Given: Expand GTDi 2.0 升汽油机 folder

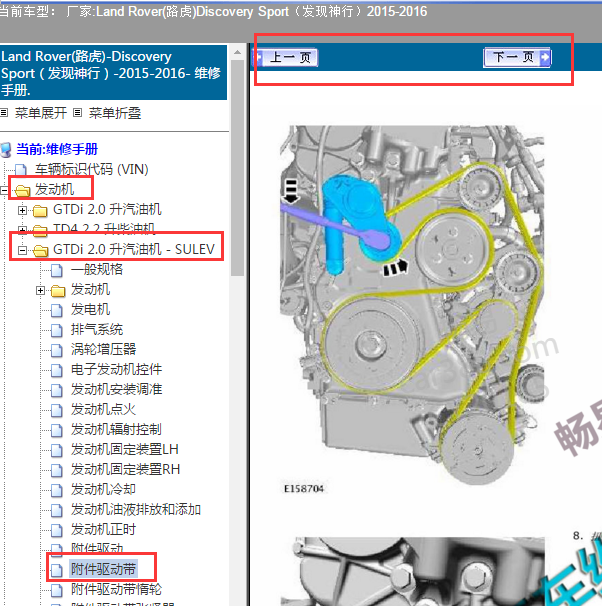Looking at the screenshot, I should 22,210.
